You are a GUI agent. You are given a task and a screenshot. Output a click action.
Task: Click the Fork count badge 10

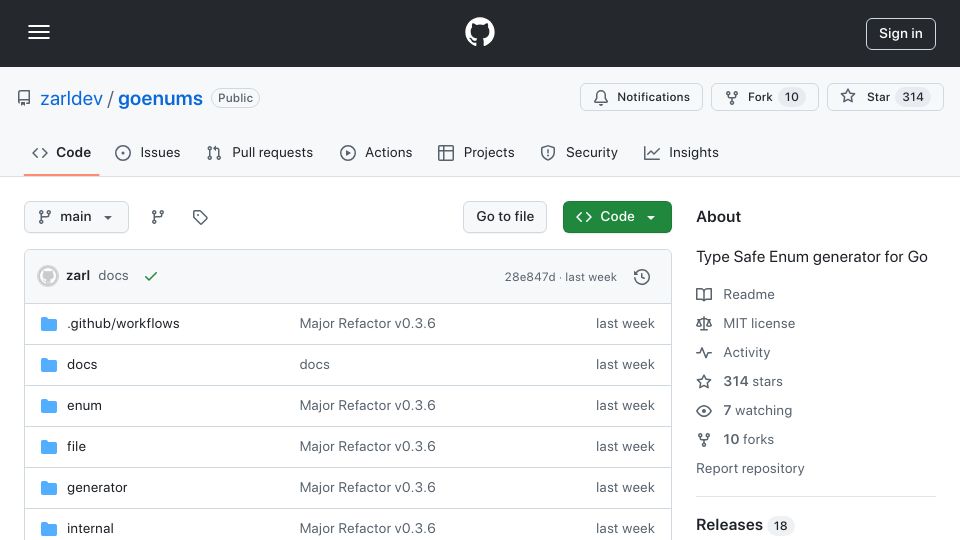tap(792, 97)
